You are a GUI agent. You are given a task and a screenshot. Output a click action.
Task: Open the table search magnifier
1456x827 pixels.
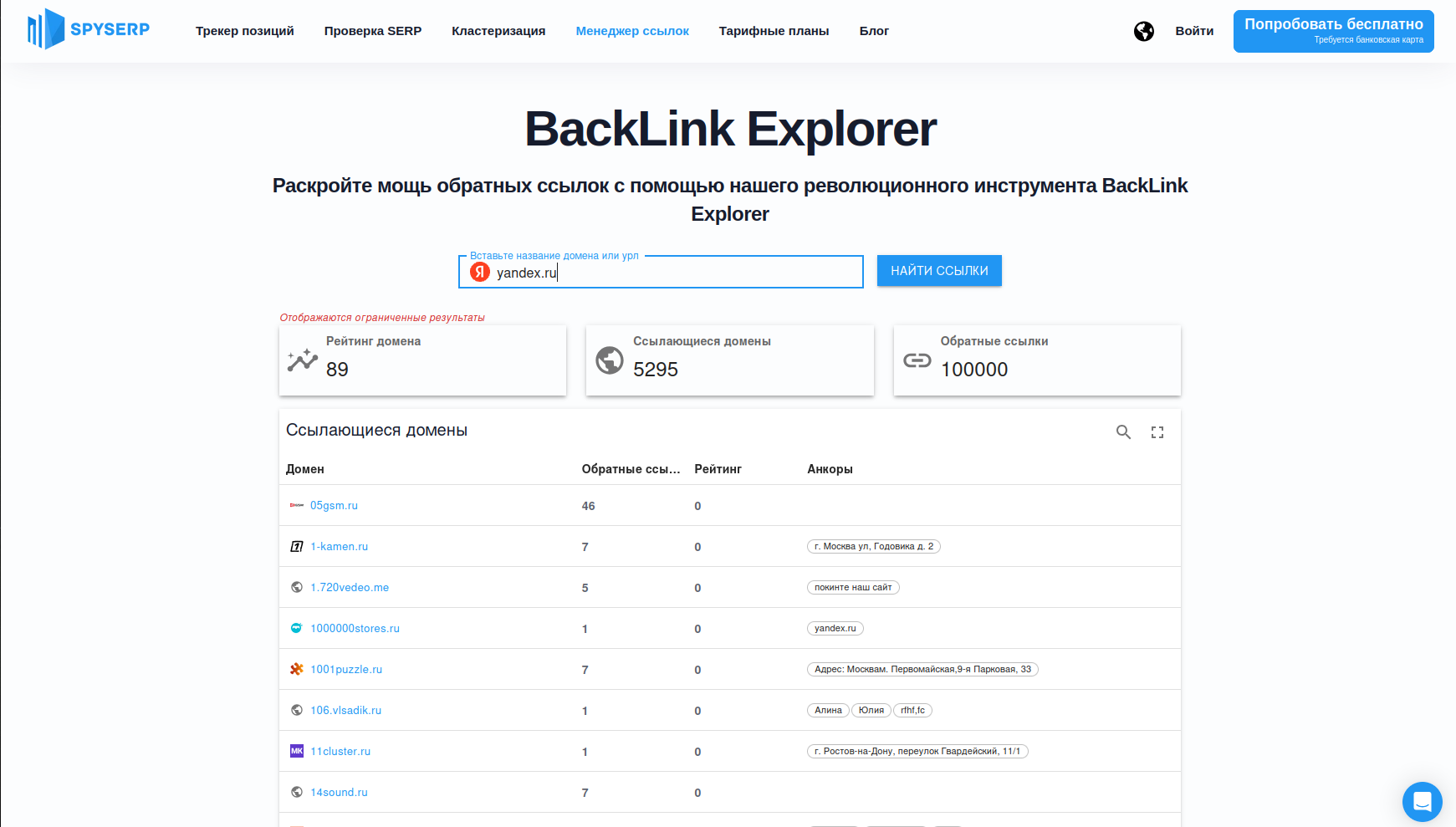click(1123, 432)
